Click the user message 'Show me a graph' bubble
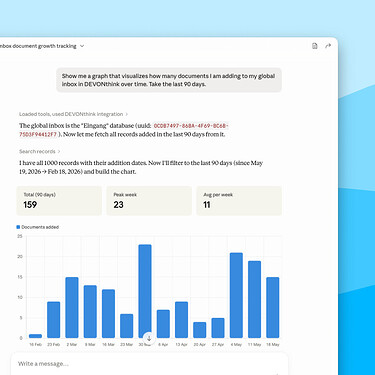This screenshot has height=375, width=375. tap(169, 80)
